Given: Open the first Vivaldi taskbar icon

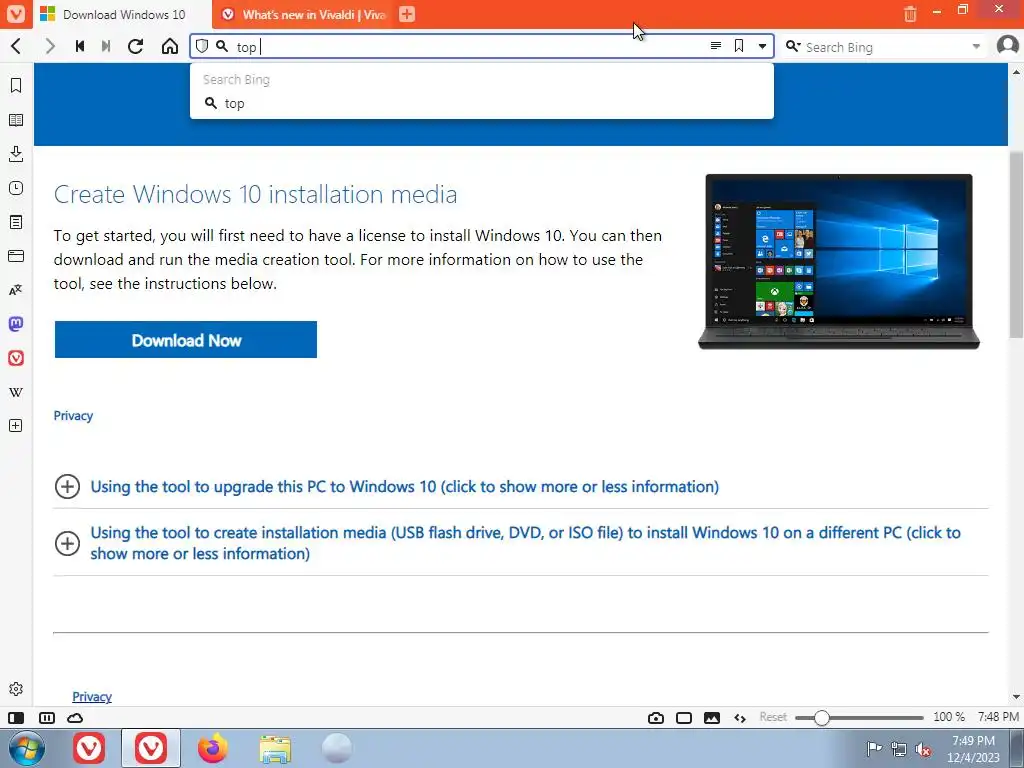Looking at the screenshot, I should tap(89, 748).
